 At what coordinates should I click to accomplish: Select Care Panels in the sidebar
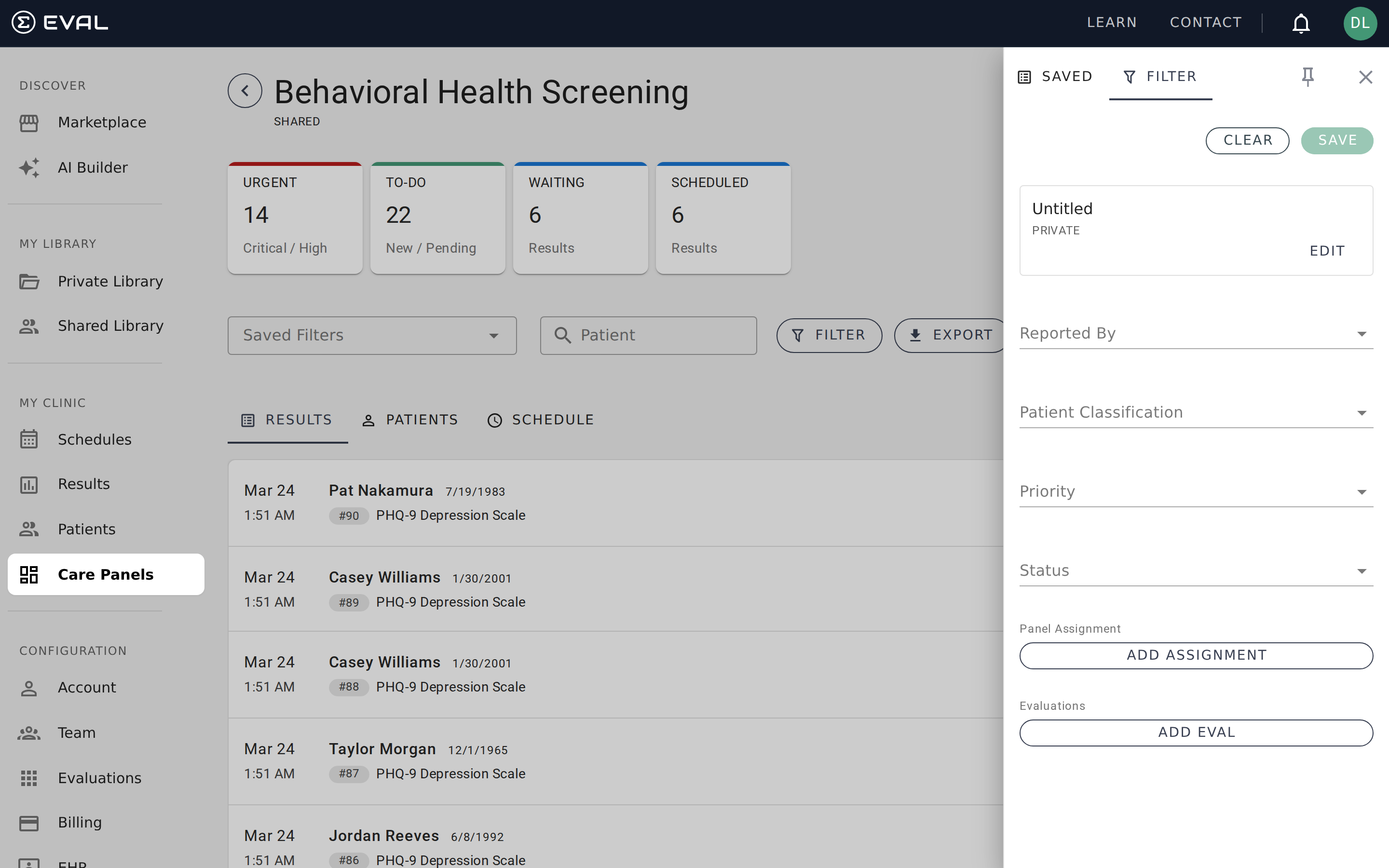[x=105, y=574]
